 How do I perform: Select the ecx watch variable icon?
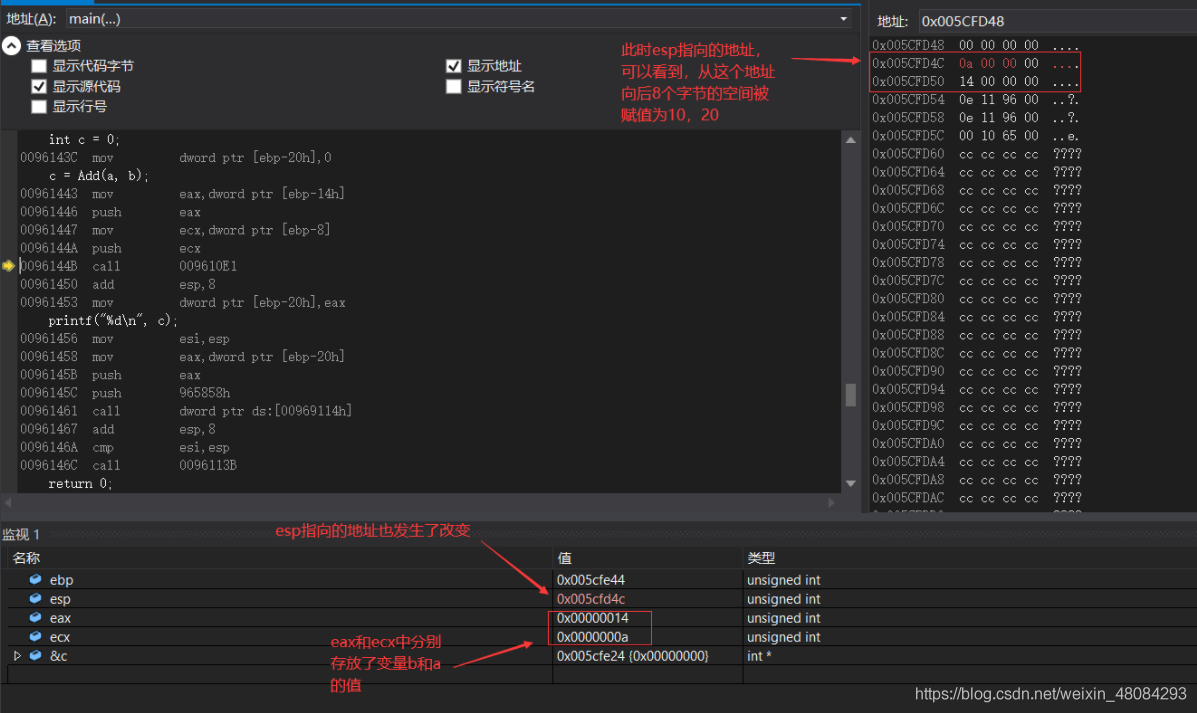[x=35, y=637]
